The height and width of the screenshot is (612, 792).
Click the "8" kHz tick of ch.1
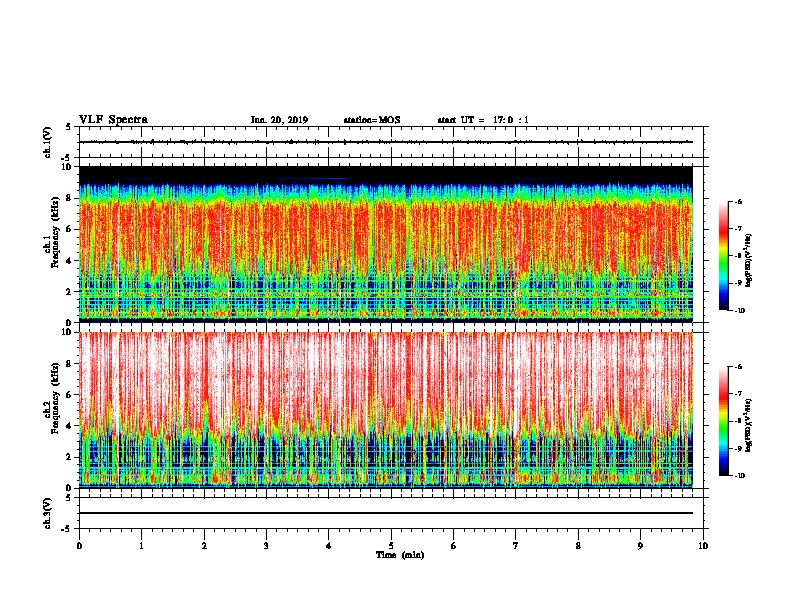coord(71,198)
